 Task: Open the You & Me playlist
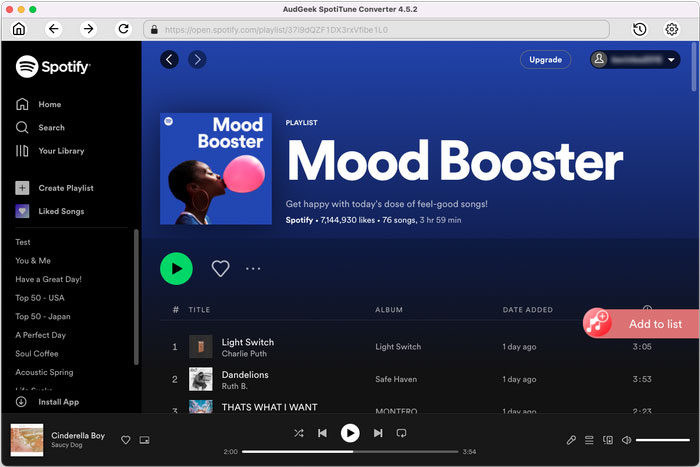(33, 261)
